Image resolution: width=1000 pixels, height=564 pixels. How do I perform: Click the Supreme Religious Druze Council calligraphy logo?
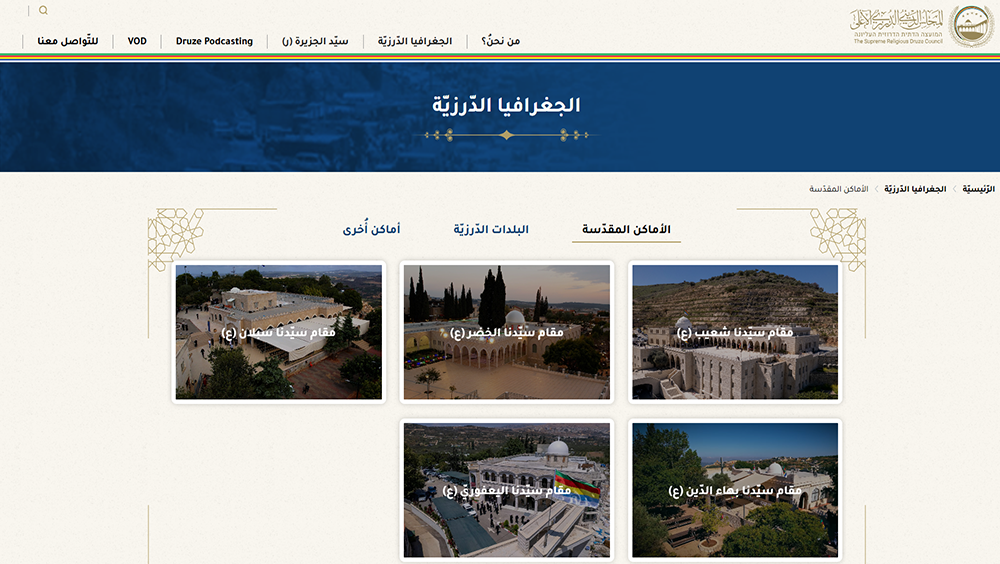point(897,25)
